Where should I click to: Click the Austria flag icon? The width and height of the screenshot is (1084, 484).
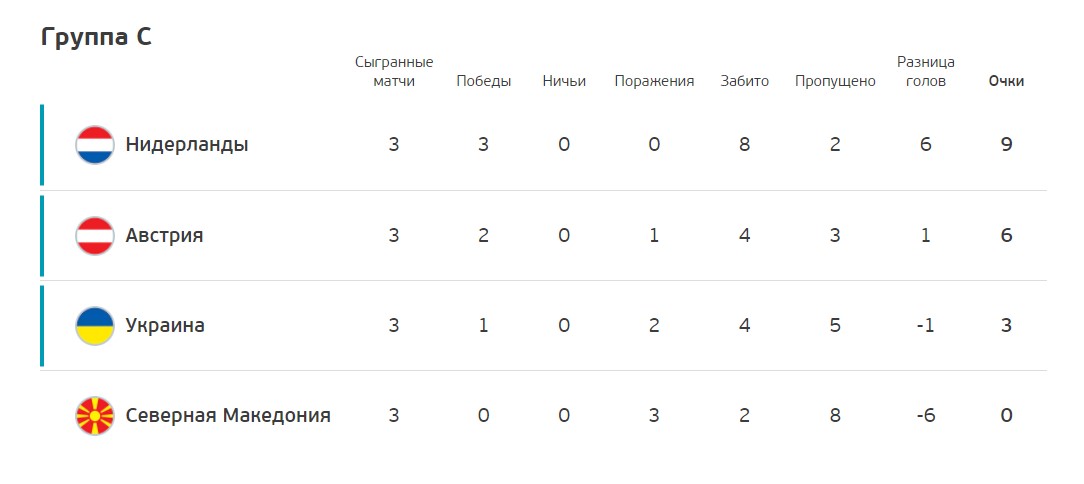click(x=95, y=236)
